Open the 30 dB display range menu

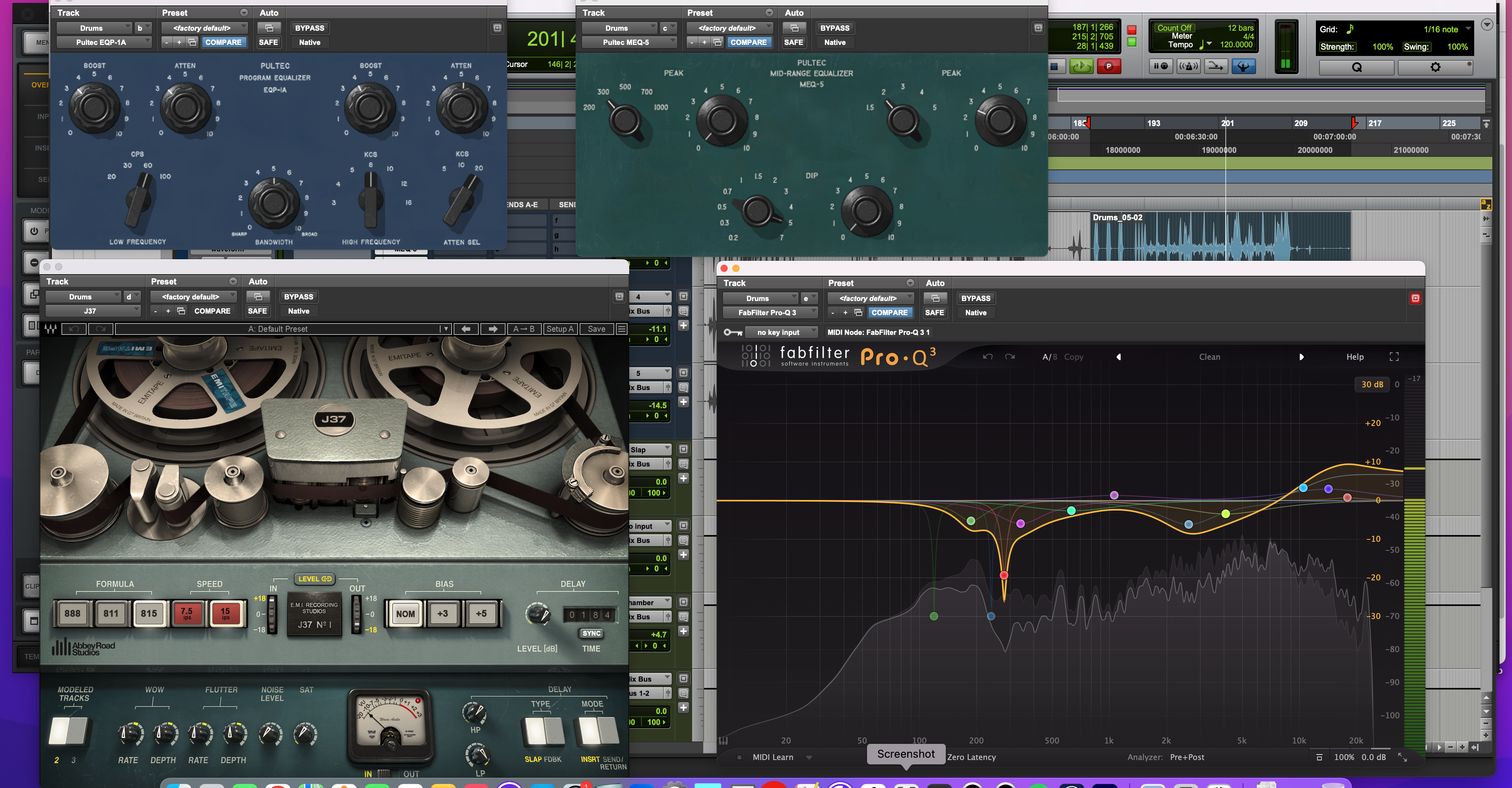click(x=1372, y=384)
